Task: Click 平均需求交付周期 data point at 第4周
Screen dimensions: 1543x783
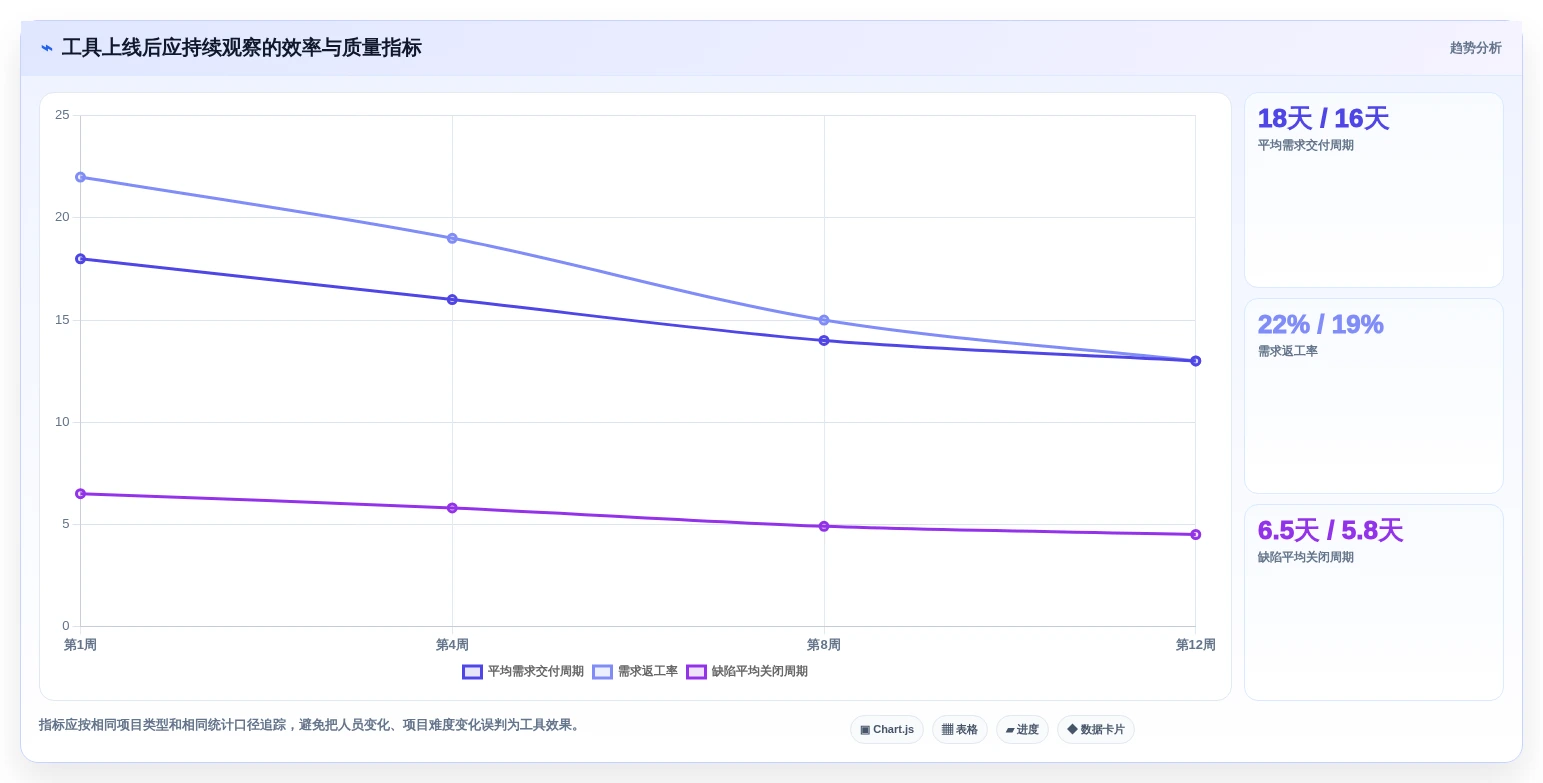Action: (452, 300)
